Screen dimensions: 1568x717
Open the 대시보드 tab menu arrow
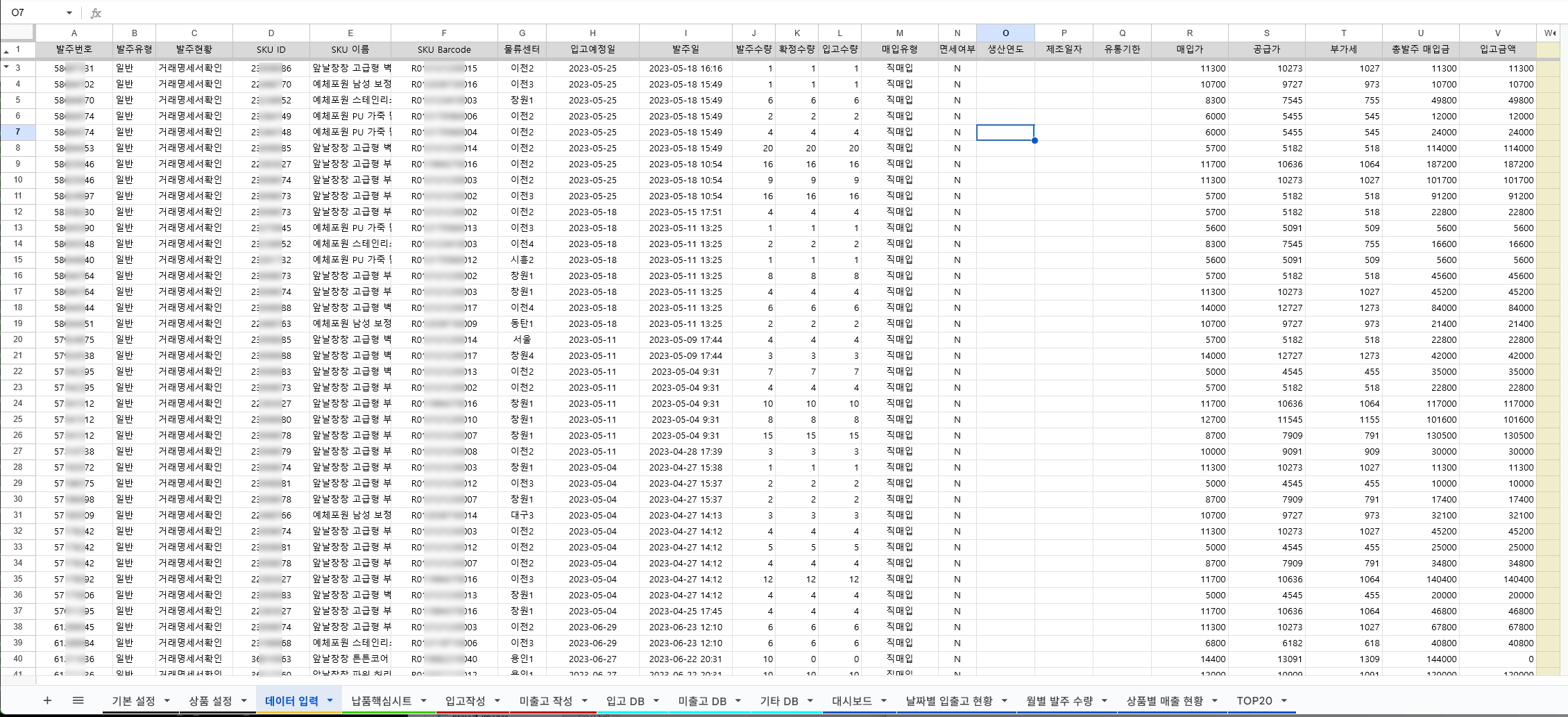click(x=883, y=700)
